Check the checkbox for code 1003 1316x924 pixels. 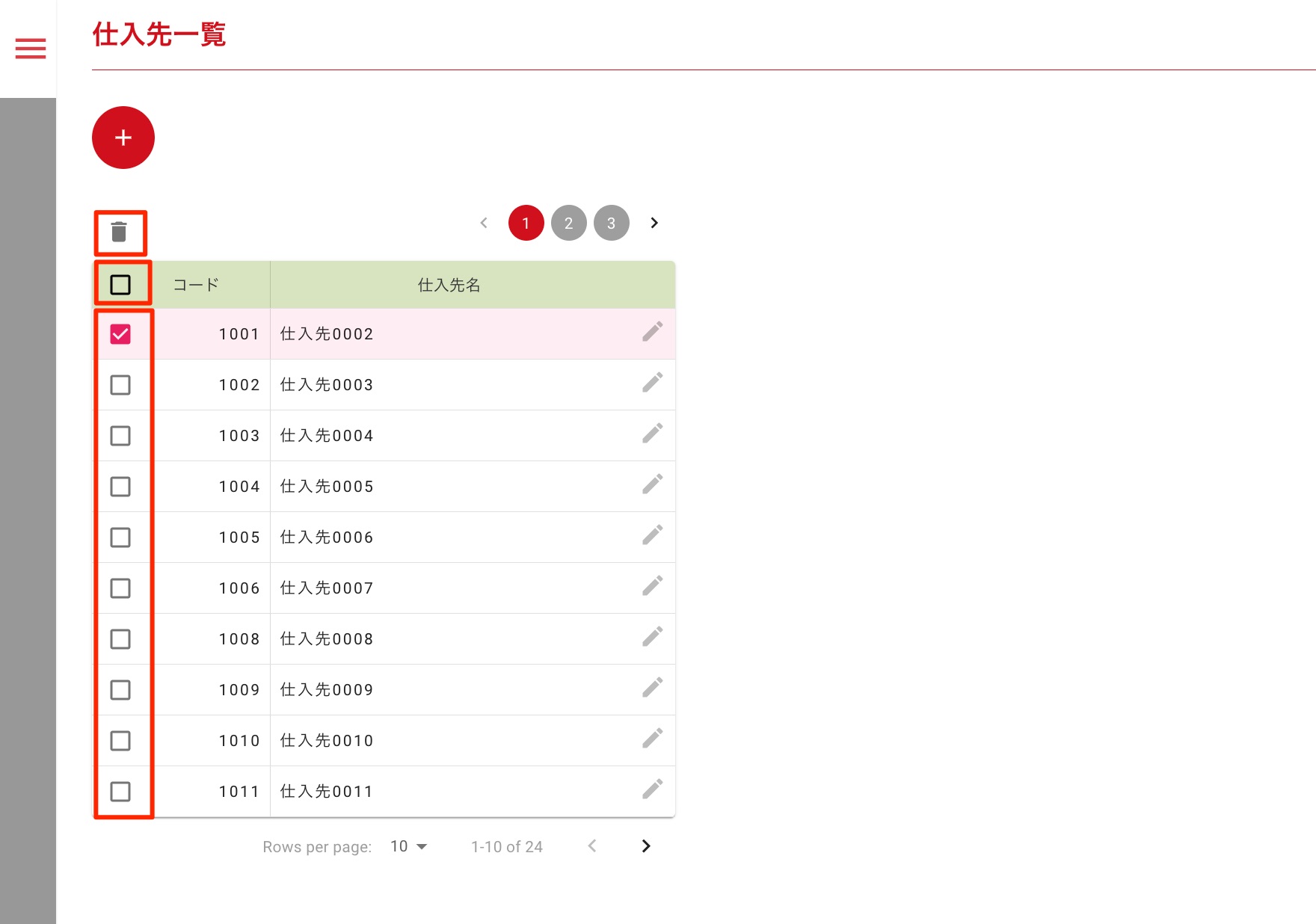point(120,436)
